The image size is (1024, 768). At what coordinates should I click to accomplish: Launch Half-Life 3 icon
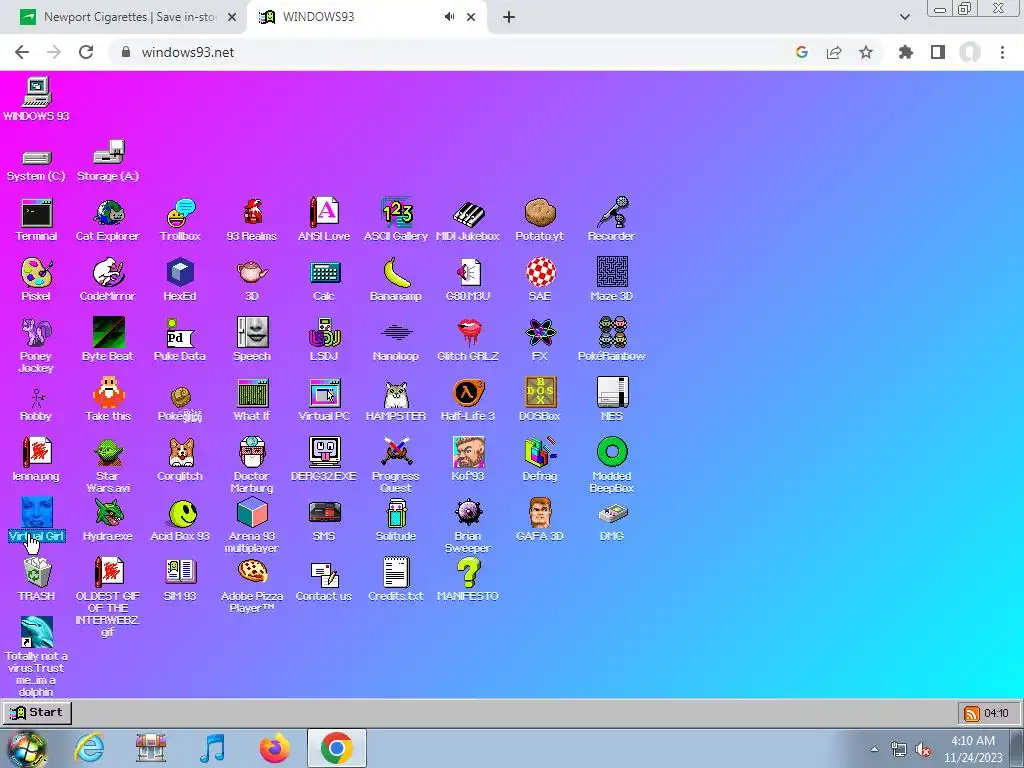[x=468, y=400]
